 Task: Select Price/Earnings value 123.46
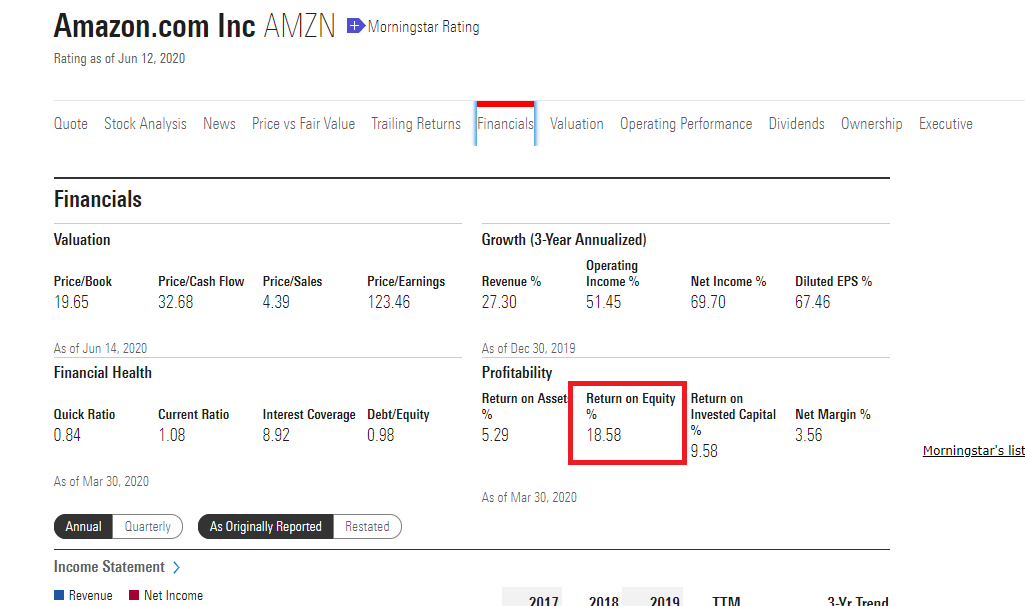388,302
